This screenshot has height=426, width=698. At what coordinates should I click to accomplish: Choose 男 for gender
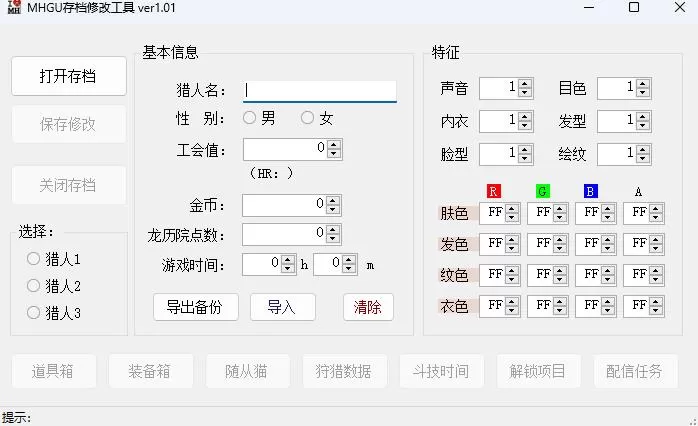(x=259, y=118)
